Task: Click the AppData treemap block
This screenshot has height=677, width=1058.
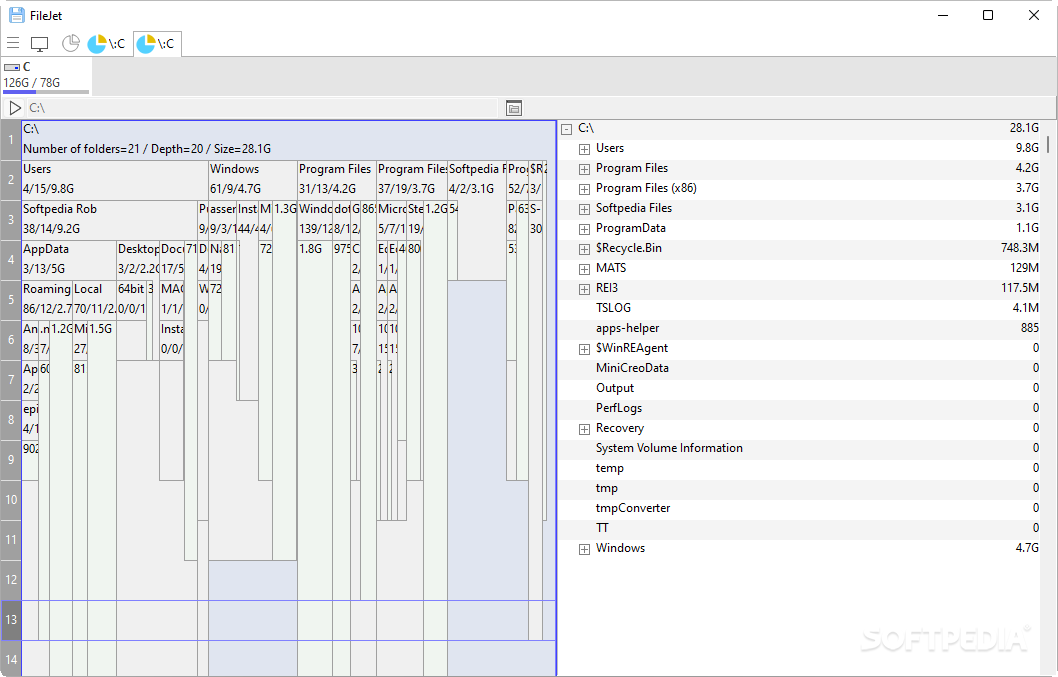Action: pyautogui.click(x=69, y=259)
